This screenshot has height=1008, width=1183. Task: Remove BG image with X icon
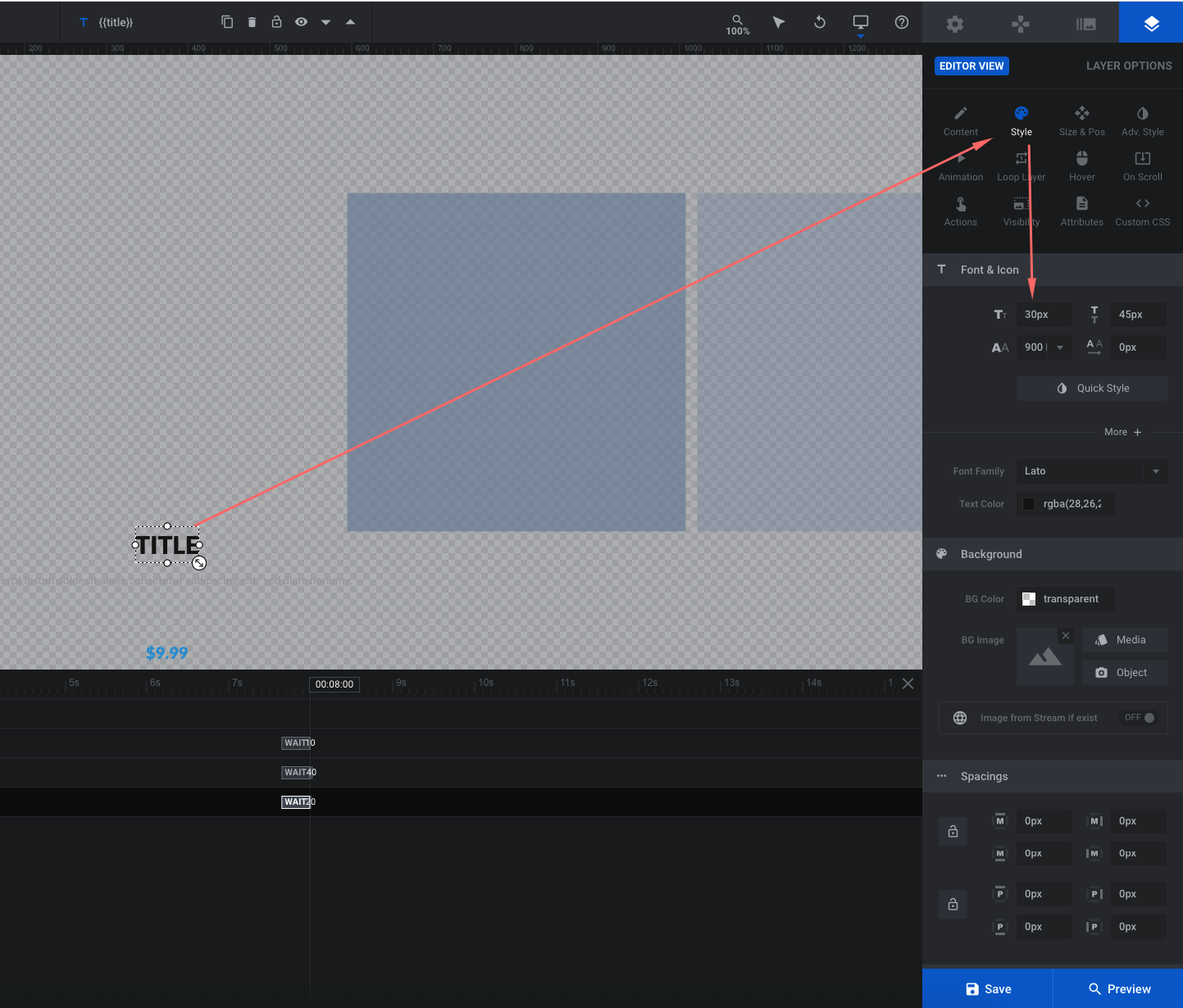[1065, 636]
